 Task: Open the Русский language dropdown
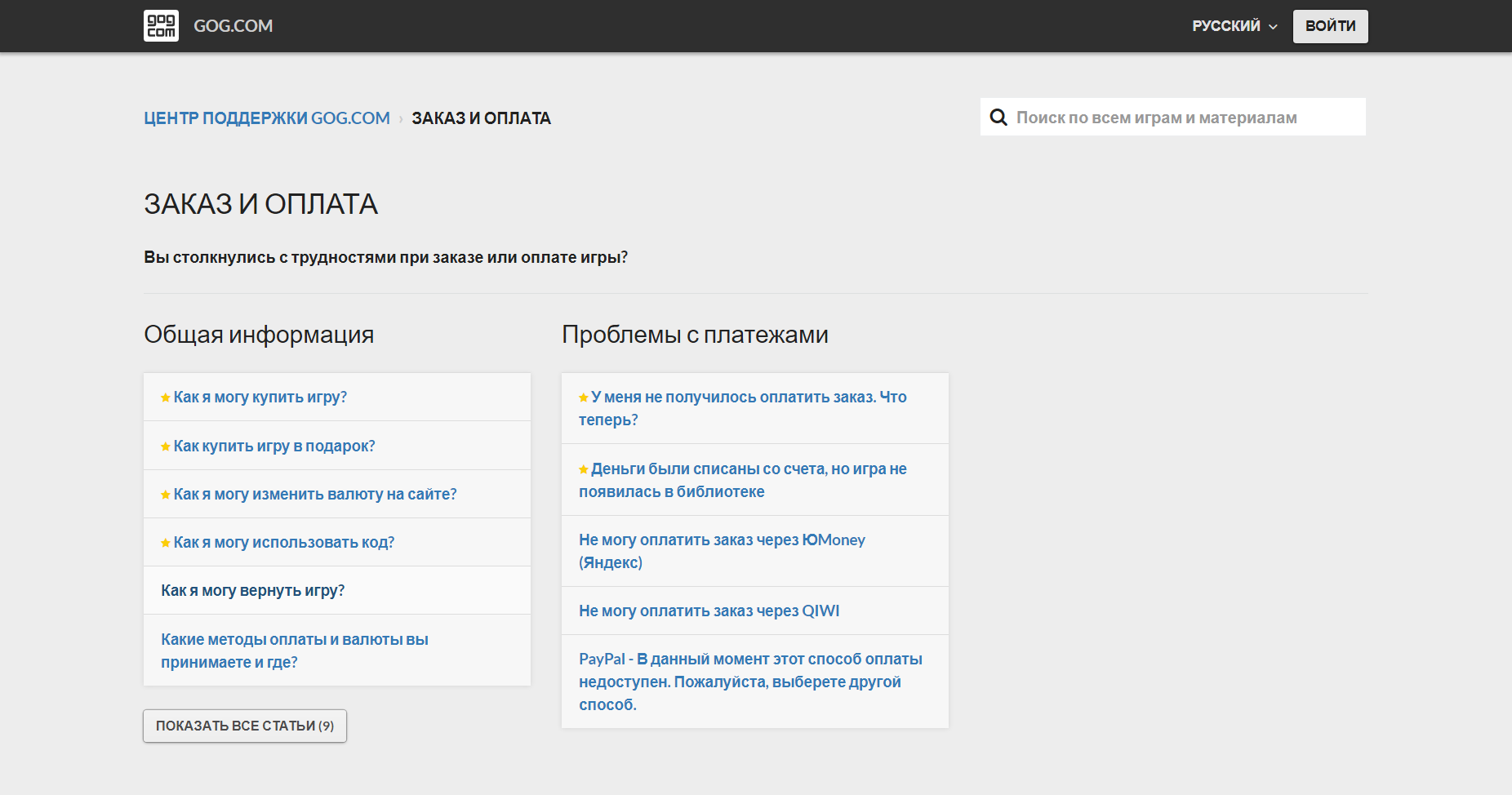pos(1234,26)
